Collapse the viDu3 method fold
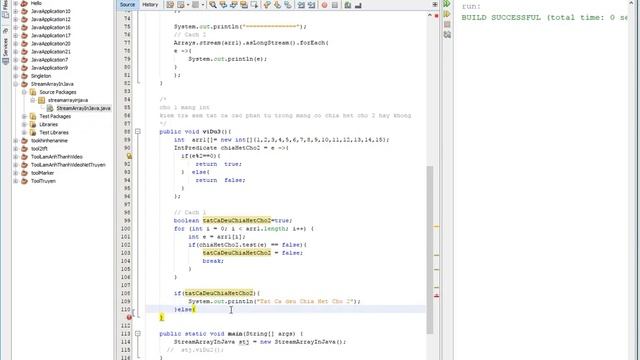The width and height of the screenshot is (640, 360). (x=138, y=131)
